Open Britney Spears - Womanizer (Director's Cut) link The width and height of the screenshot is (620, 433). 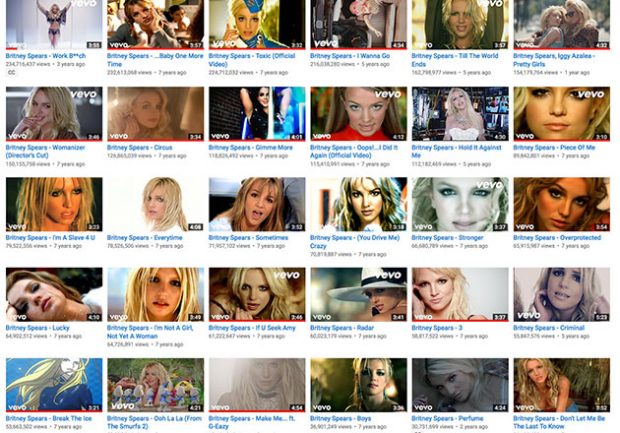click(45, 151)
